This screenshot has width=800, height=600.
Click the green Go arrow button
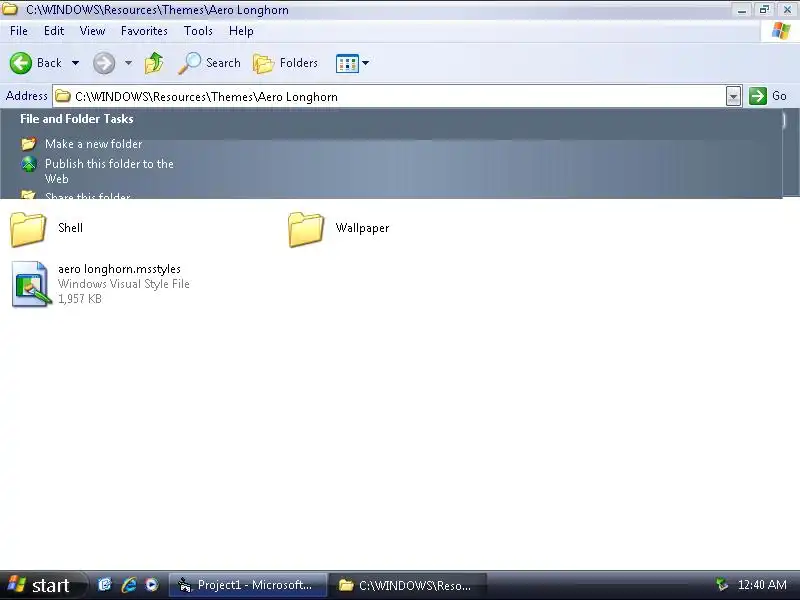pyautogui.click(x=758, y=96)
